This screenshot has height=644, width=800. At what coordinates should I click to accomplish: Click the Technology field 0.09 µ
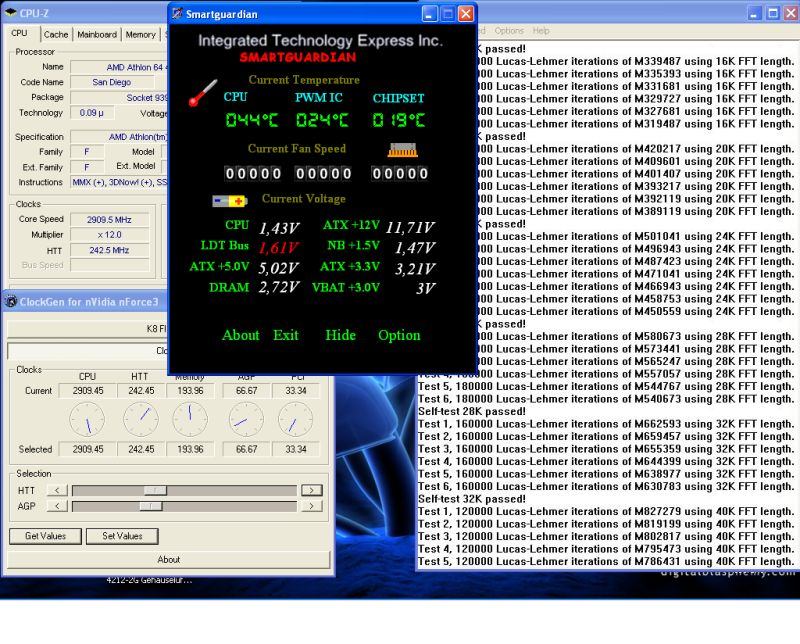(92, 113)
